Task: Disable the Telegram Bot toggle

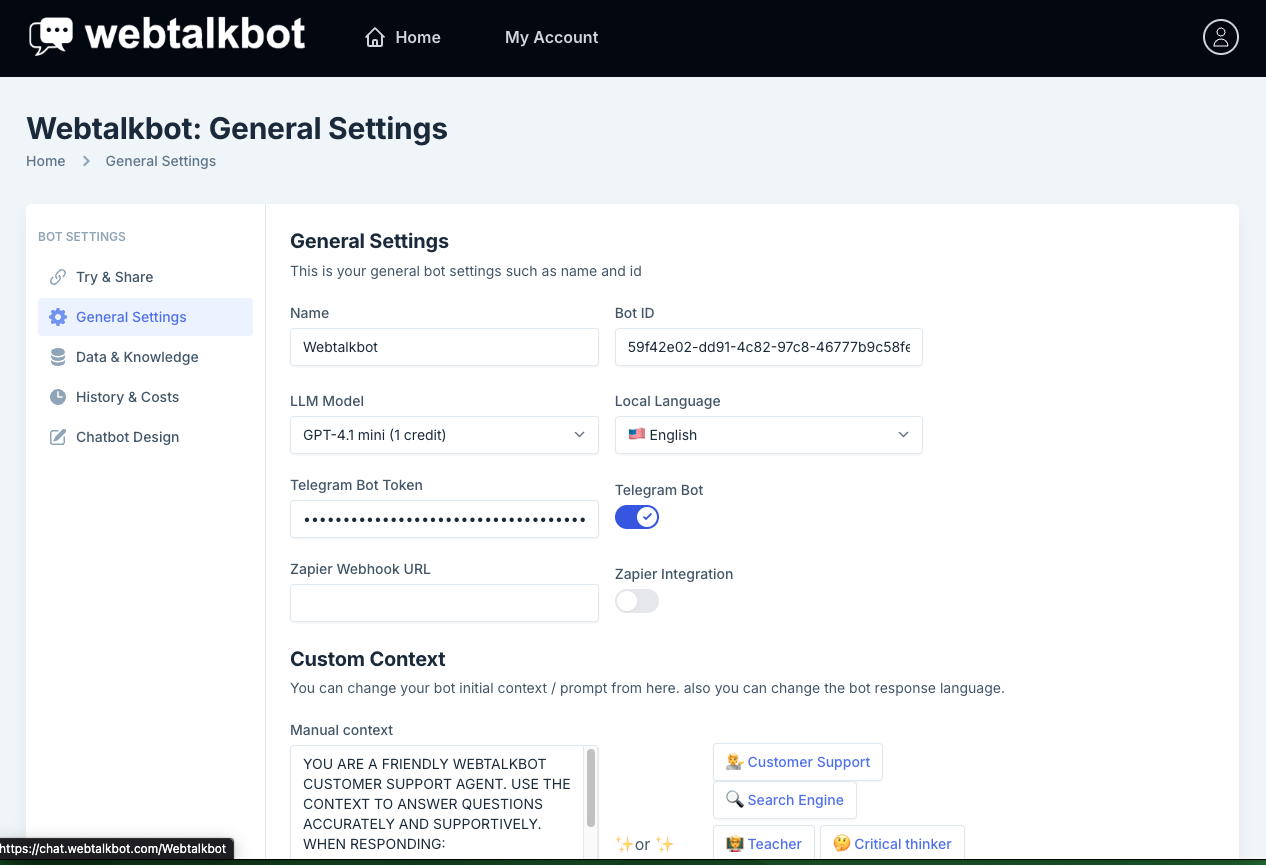Action: (637, 517)
